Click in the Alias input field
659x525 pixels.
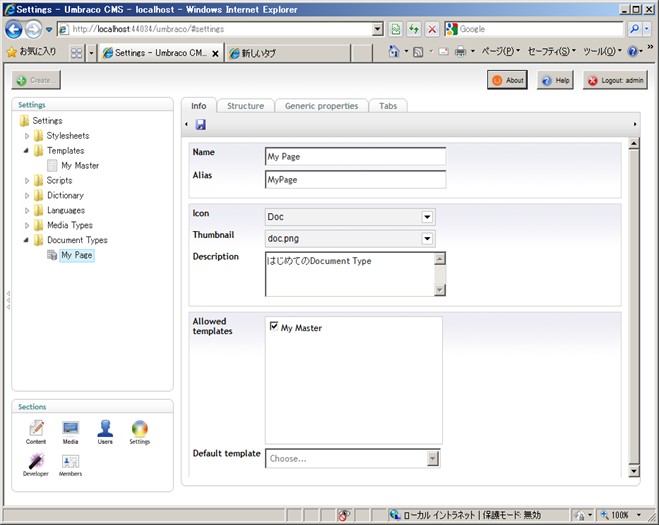355,179
